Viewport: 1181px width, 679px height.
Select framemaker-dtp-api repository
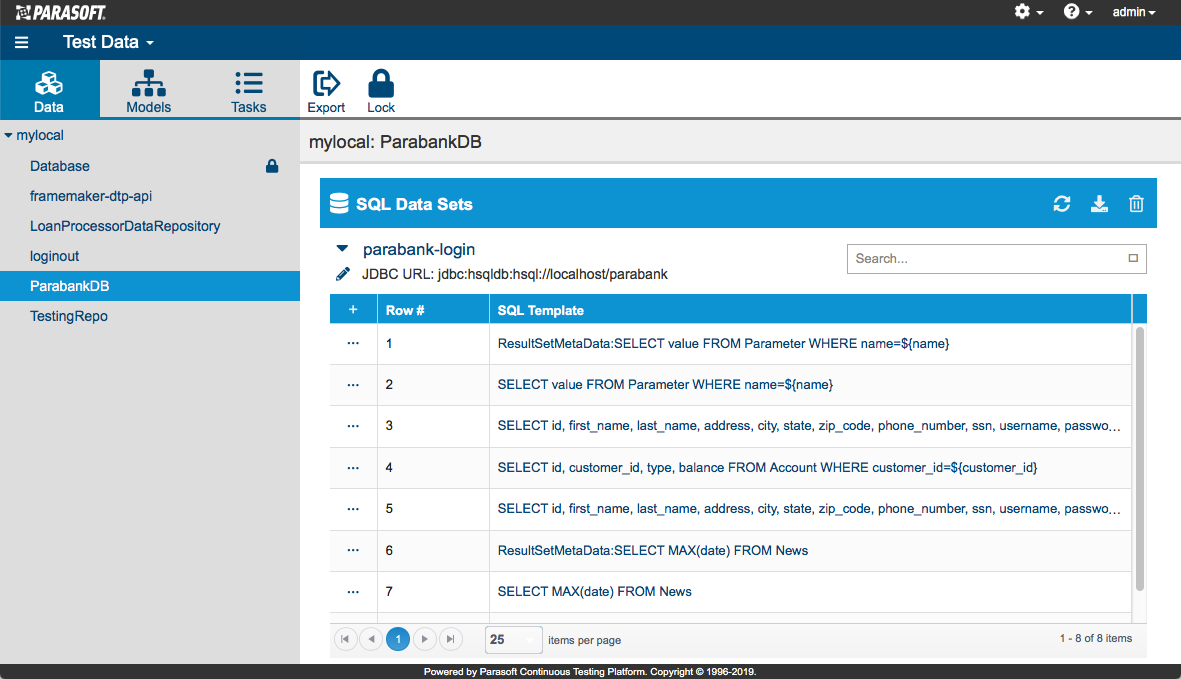pos(91,196)
